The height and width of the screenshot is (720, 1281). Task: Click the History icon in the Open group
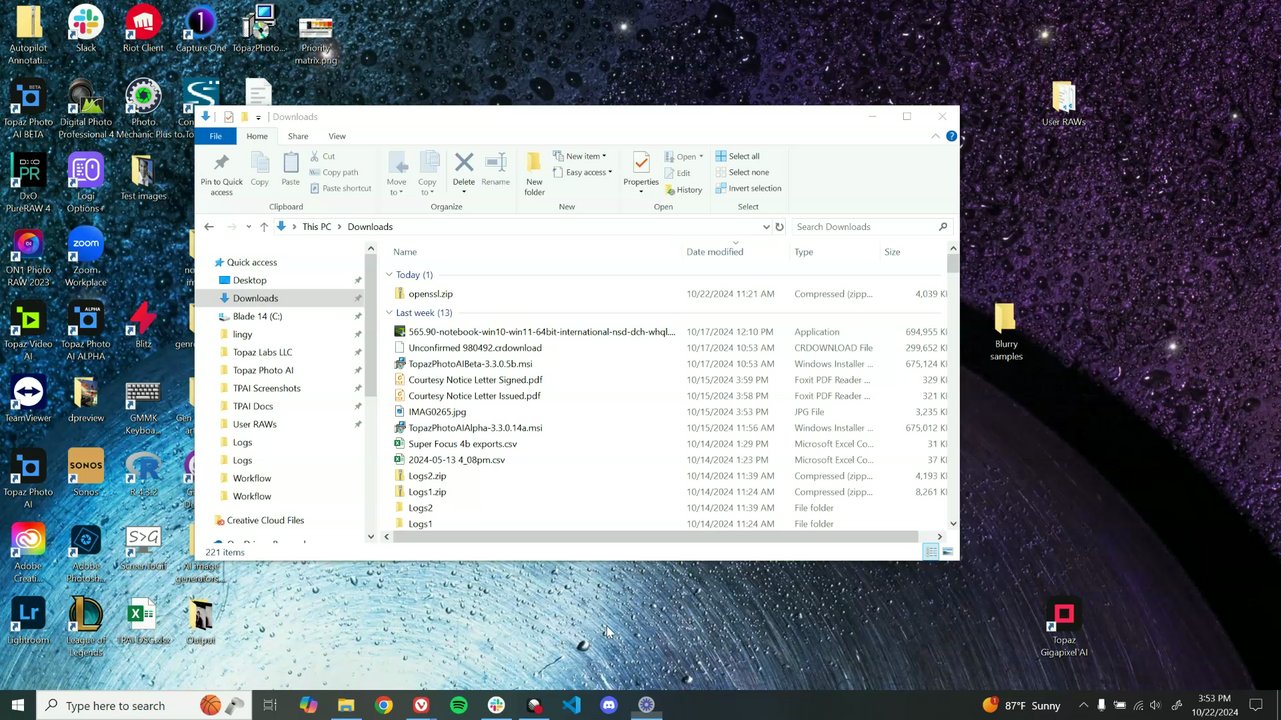pyautogui.click(x=671, y=190)
